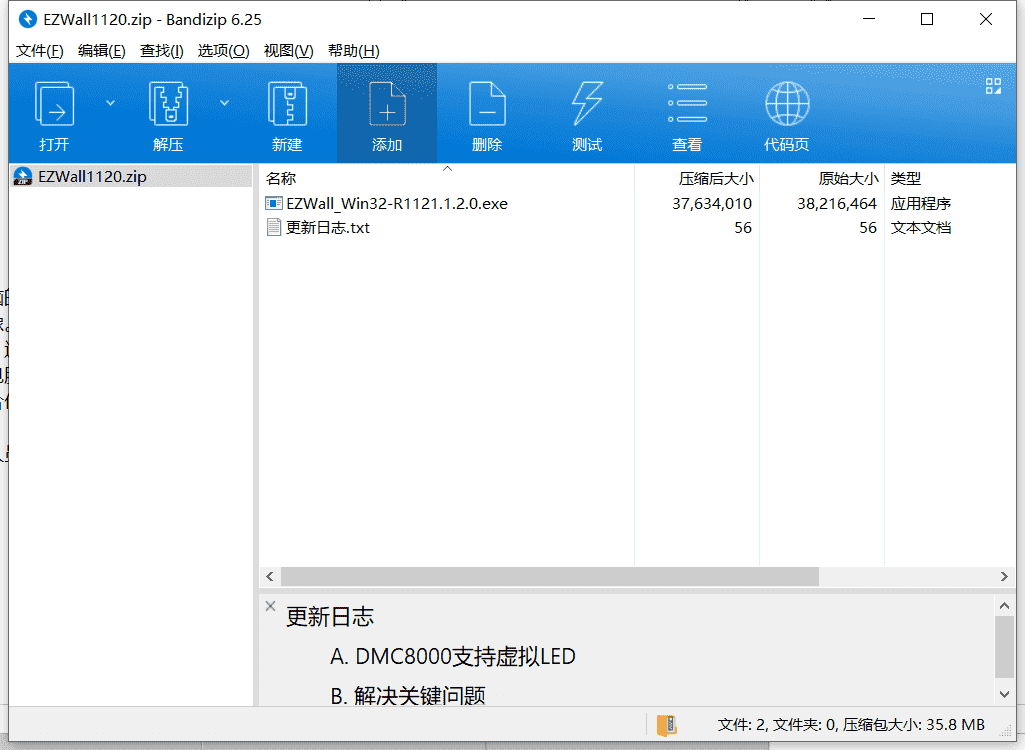Open the 视图(V) menu
Image resolution: width=1025 pixels, height=750 pixels.
point(288,50)
